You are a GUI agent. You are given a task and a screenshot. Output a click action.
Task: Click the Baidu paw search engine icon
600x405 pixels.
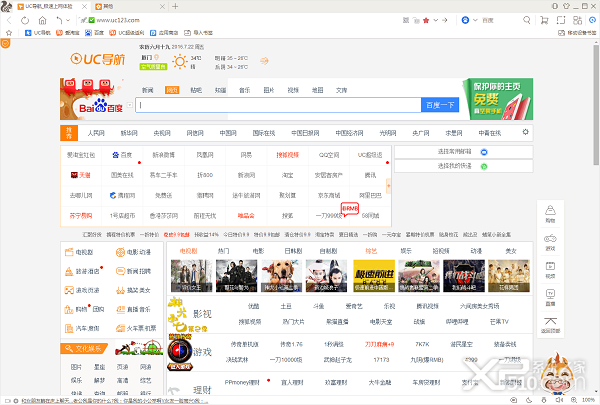[x=465, y=20]
